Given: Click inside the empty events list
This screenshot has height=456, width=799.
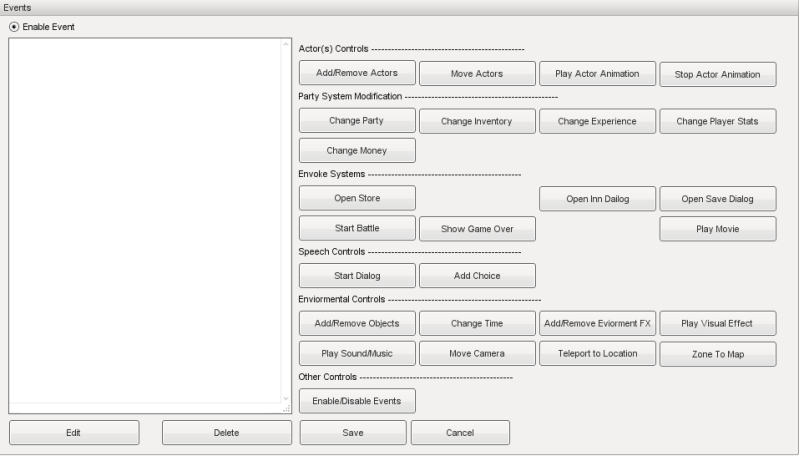Looking at the screenshot, I should (x=145, y=220).
